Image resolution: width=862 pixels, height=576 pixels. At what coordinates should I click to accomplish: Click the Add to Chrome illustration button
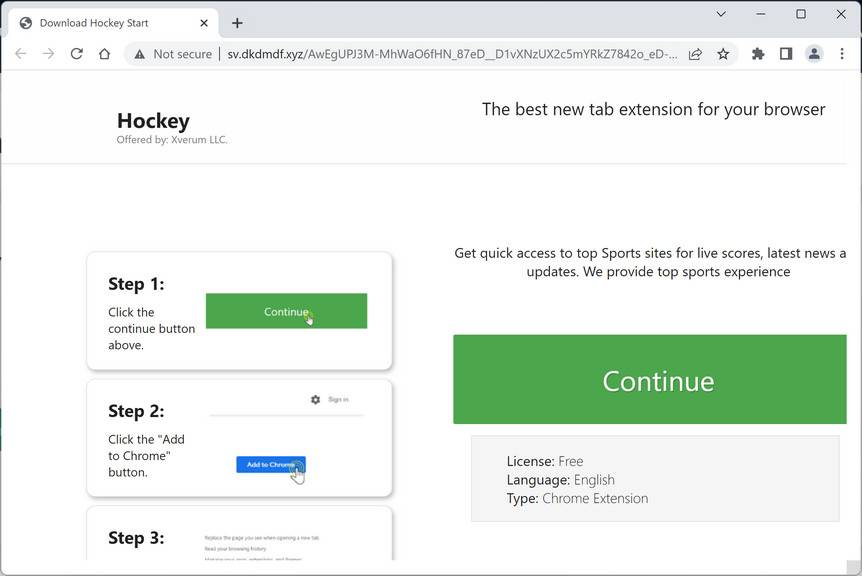(x=270, y=464)
